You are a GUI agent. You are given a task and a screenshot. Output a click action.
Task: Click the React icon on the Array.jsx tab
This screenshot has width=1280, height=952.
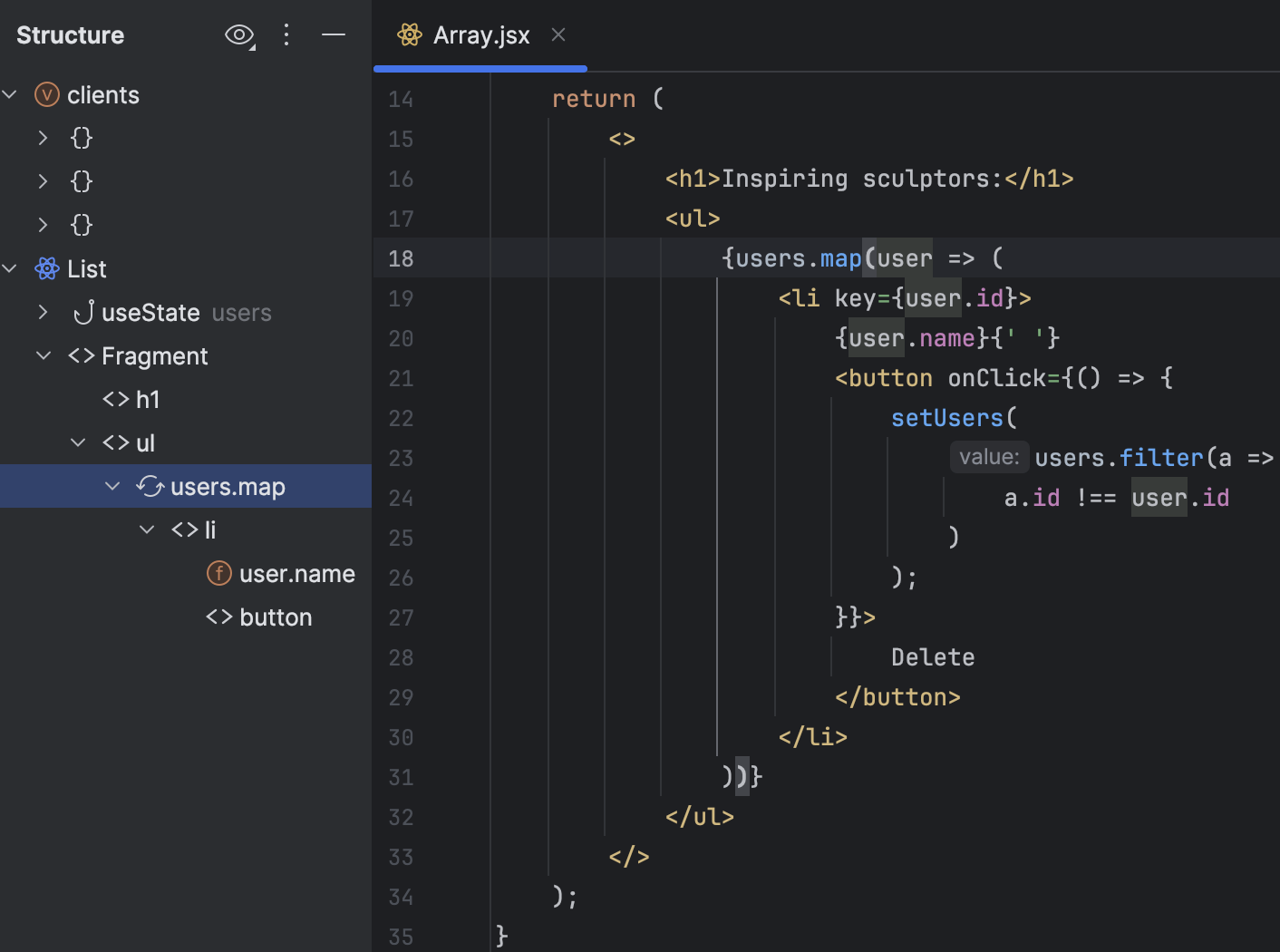click(x=410, y=34)
